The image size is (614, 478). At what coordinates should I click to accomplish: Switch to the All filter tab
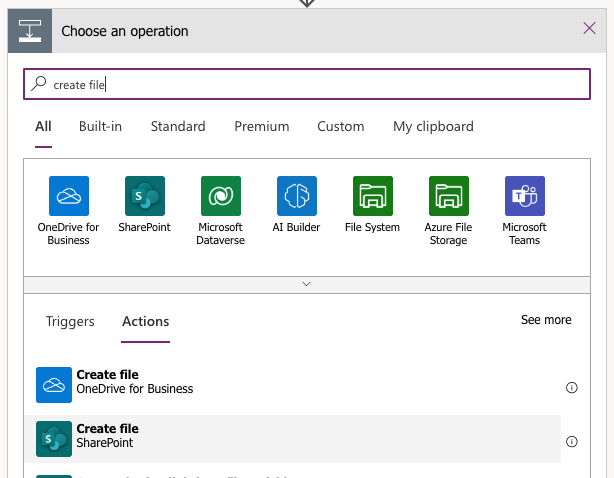coord(43,126)
